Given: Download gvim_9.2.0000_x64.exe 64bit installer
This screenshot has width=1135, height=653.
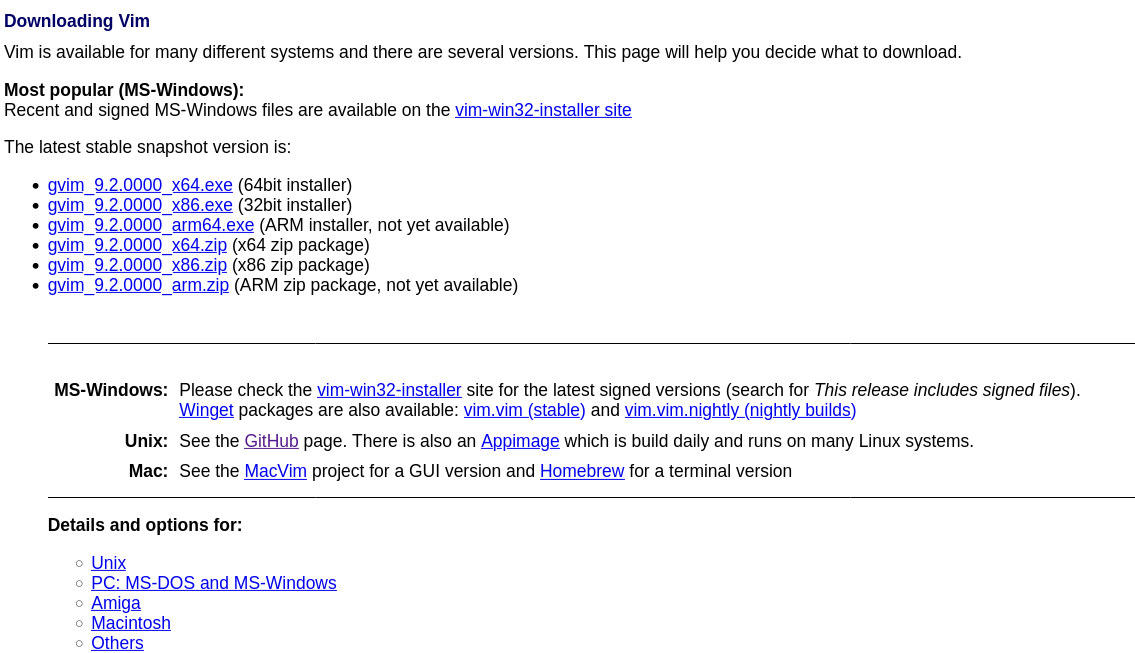Looking at the screenshot, I should [x=140, y=185].
